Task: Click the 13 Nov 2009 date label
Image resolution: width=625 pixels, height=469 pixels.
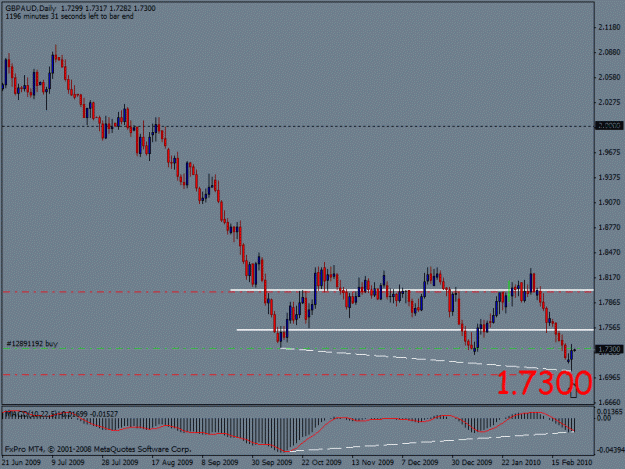Action: click(373, 462)
